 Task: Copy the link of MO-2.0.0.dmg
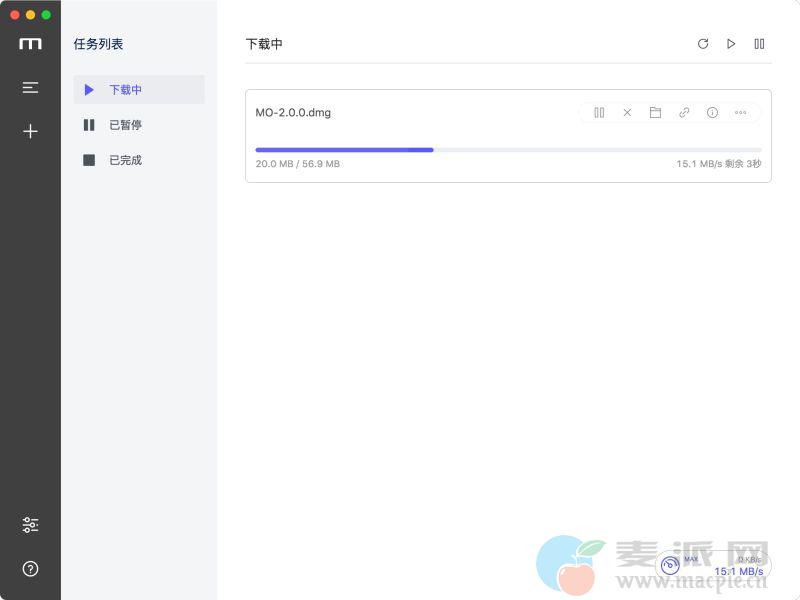point(684,113)
